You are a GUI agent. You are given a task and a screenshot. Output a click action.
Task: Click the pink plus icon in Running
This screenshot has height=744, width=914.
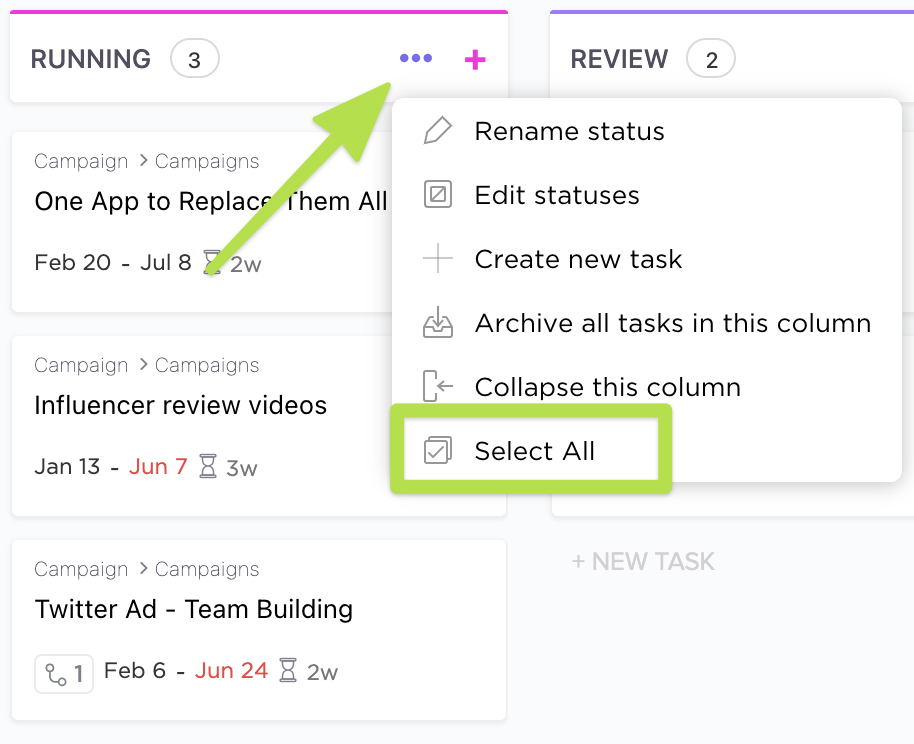click(x=475, y=60)
